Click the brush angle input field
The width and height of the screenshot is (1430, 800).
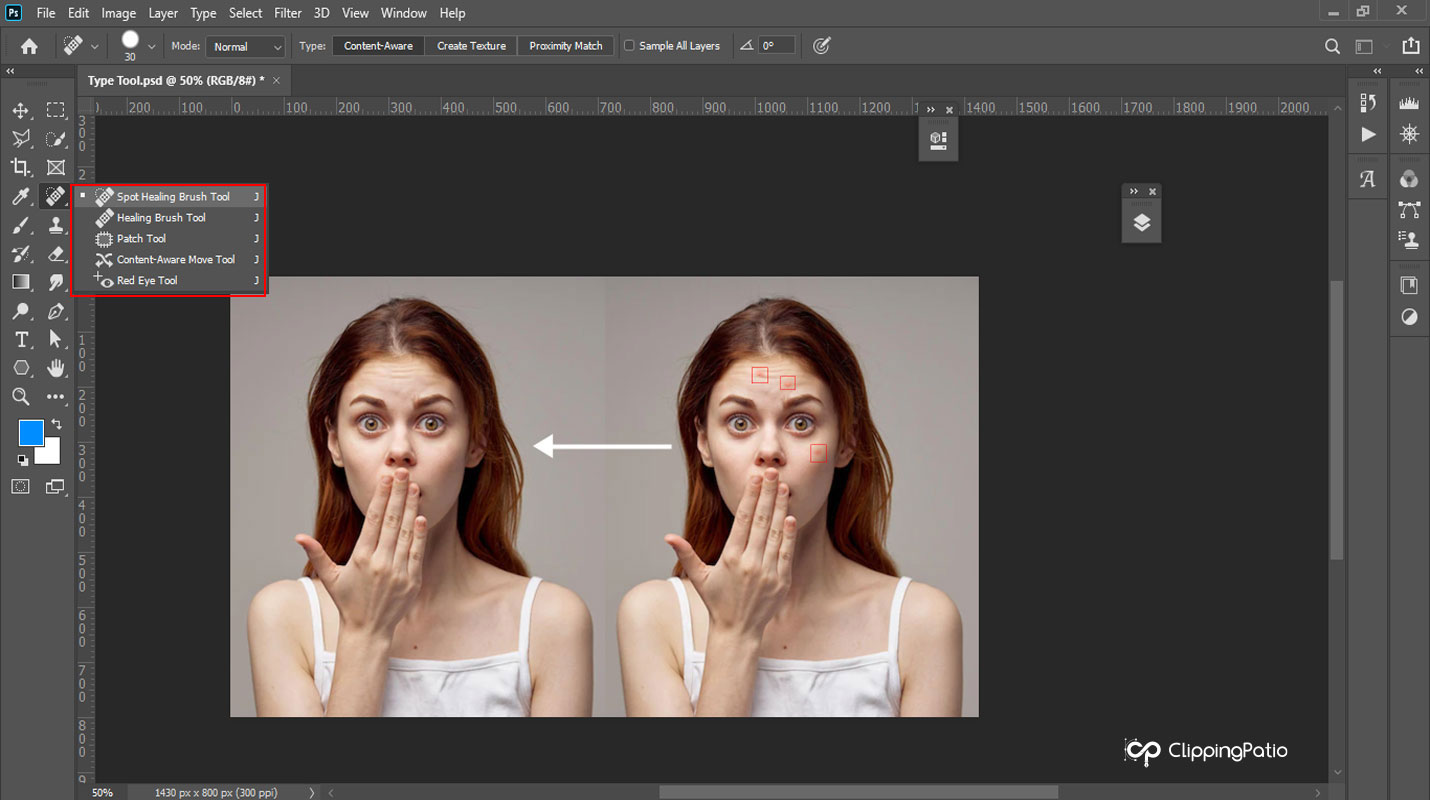tap(776, 46)
